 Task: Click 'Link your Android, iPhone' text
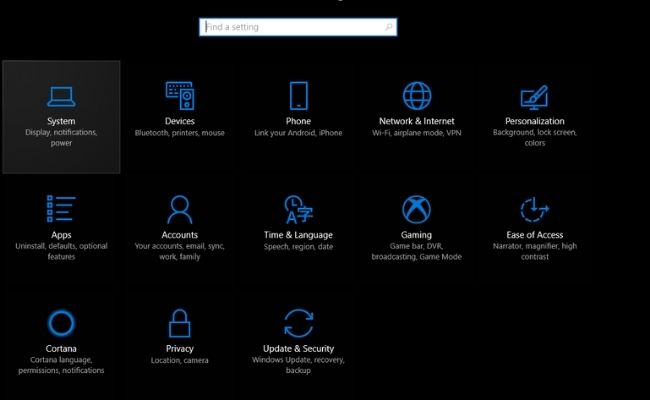298,133
